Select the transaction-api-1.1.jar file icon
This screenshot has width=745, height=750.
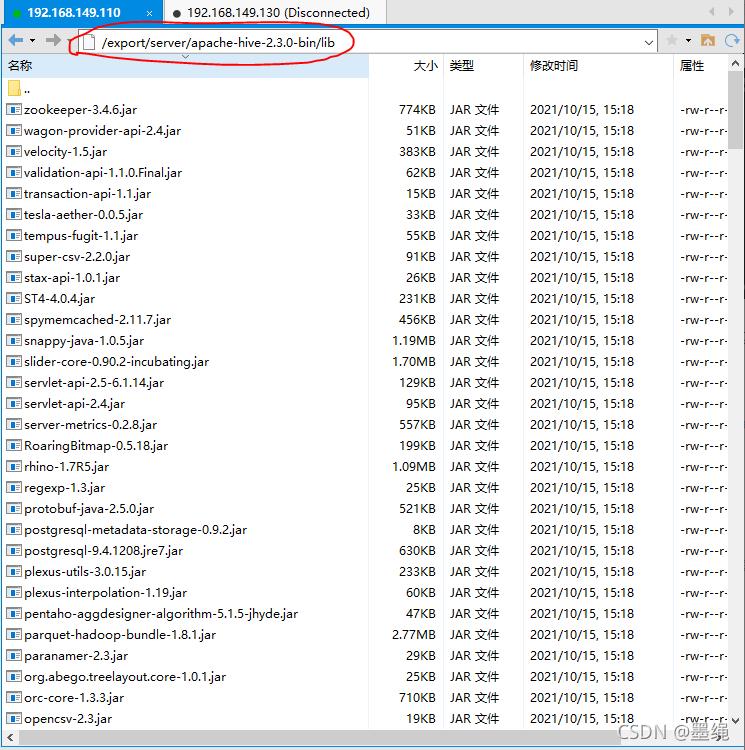pyautogui.click(x=14, y=194)
